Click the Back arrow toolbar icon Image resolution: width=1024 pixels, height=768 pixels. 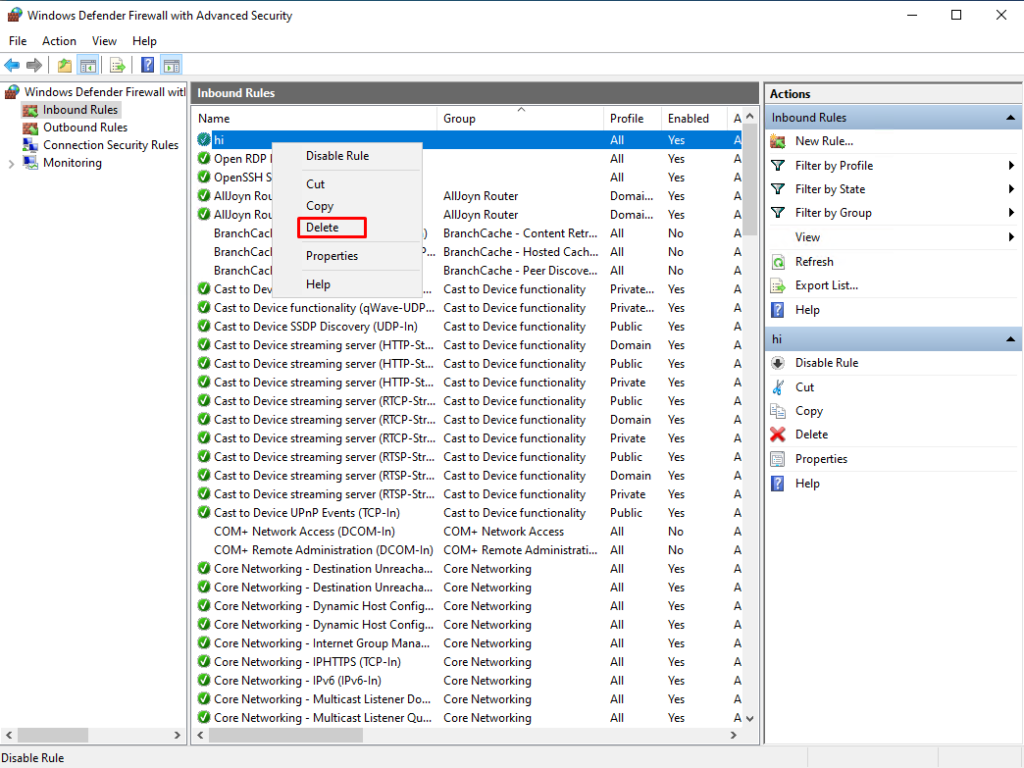point(12,65)
